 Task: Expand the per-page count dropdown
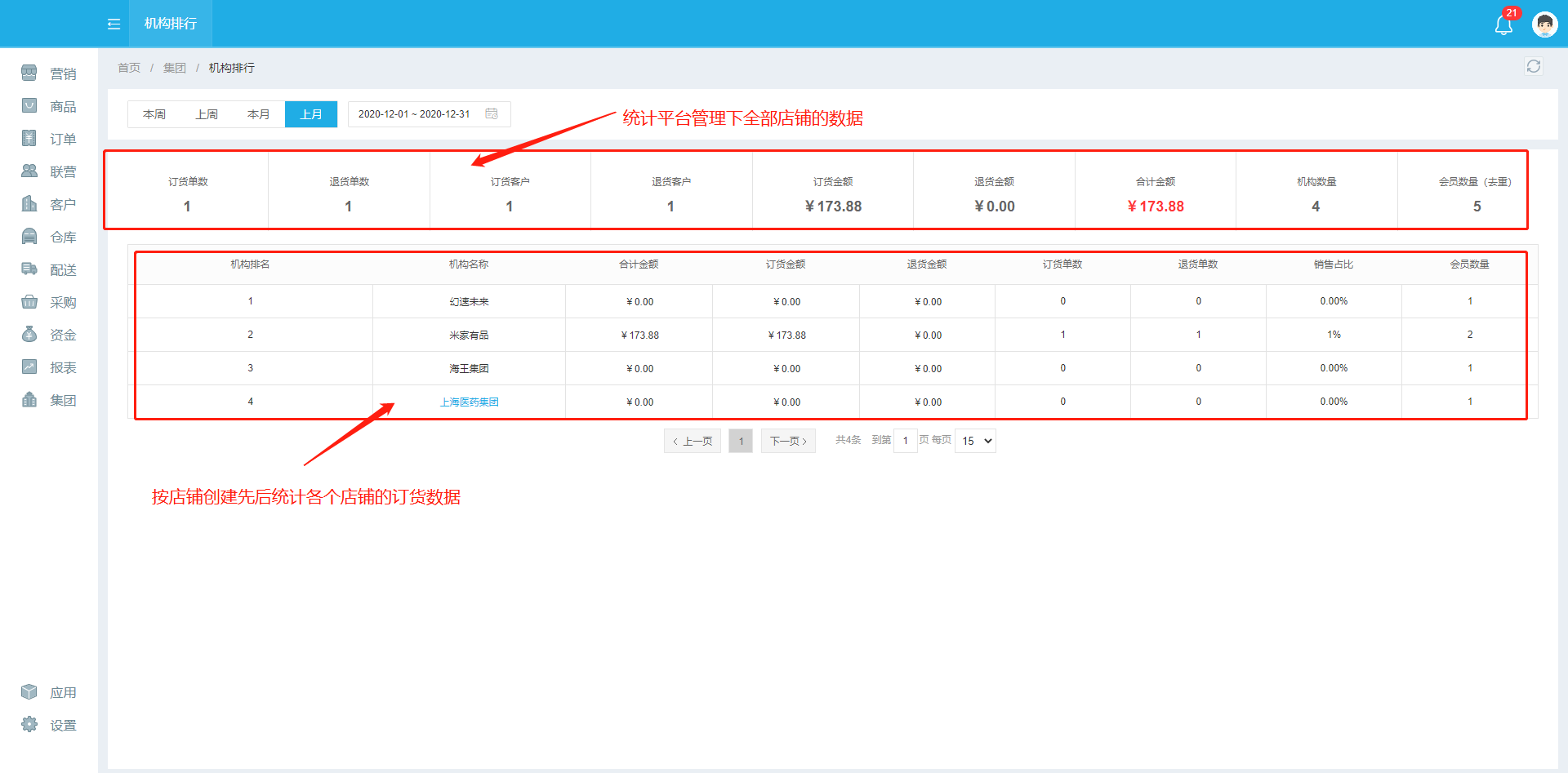(x=976, y=441)
